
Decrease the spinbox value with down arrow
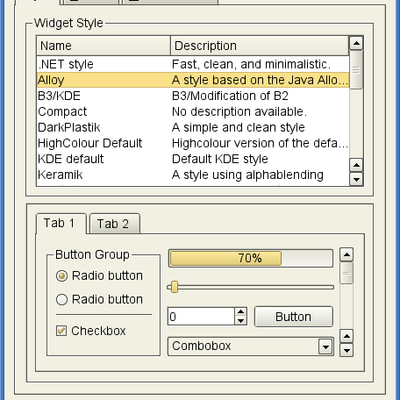(x=241, y=321)
